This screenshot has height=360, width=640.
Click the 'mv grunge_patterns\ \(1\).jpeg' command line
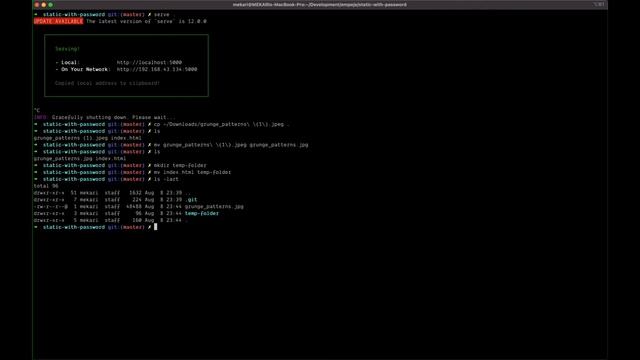(x=231, y=144)
